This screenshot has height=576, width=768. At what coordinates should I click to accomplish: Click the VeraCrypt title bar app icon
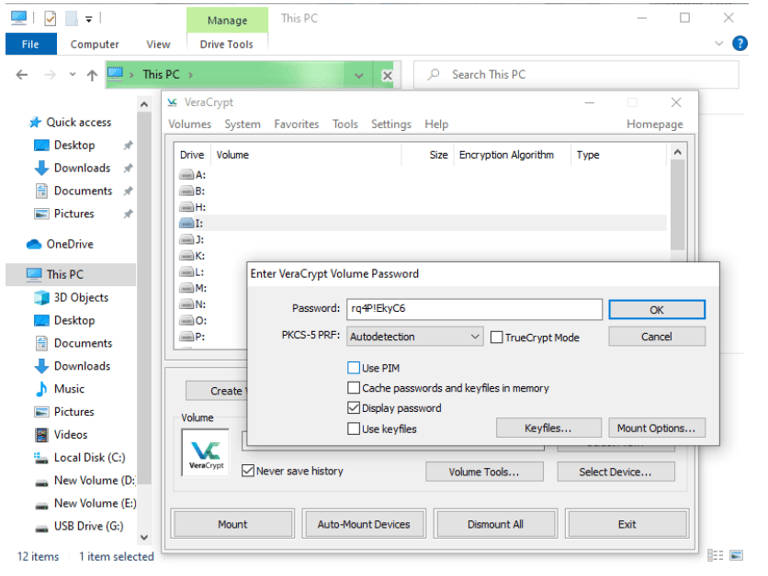click(x=172, y=102)
